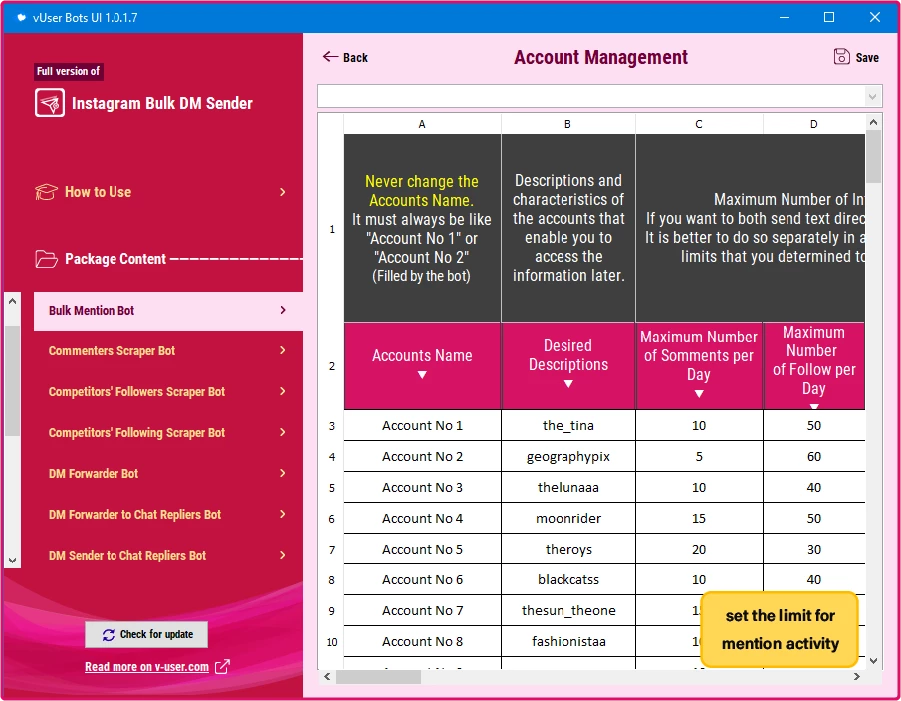Expand the How to Use section chevron

pyautogui.click(x=283, y=192)
